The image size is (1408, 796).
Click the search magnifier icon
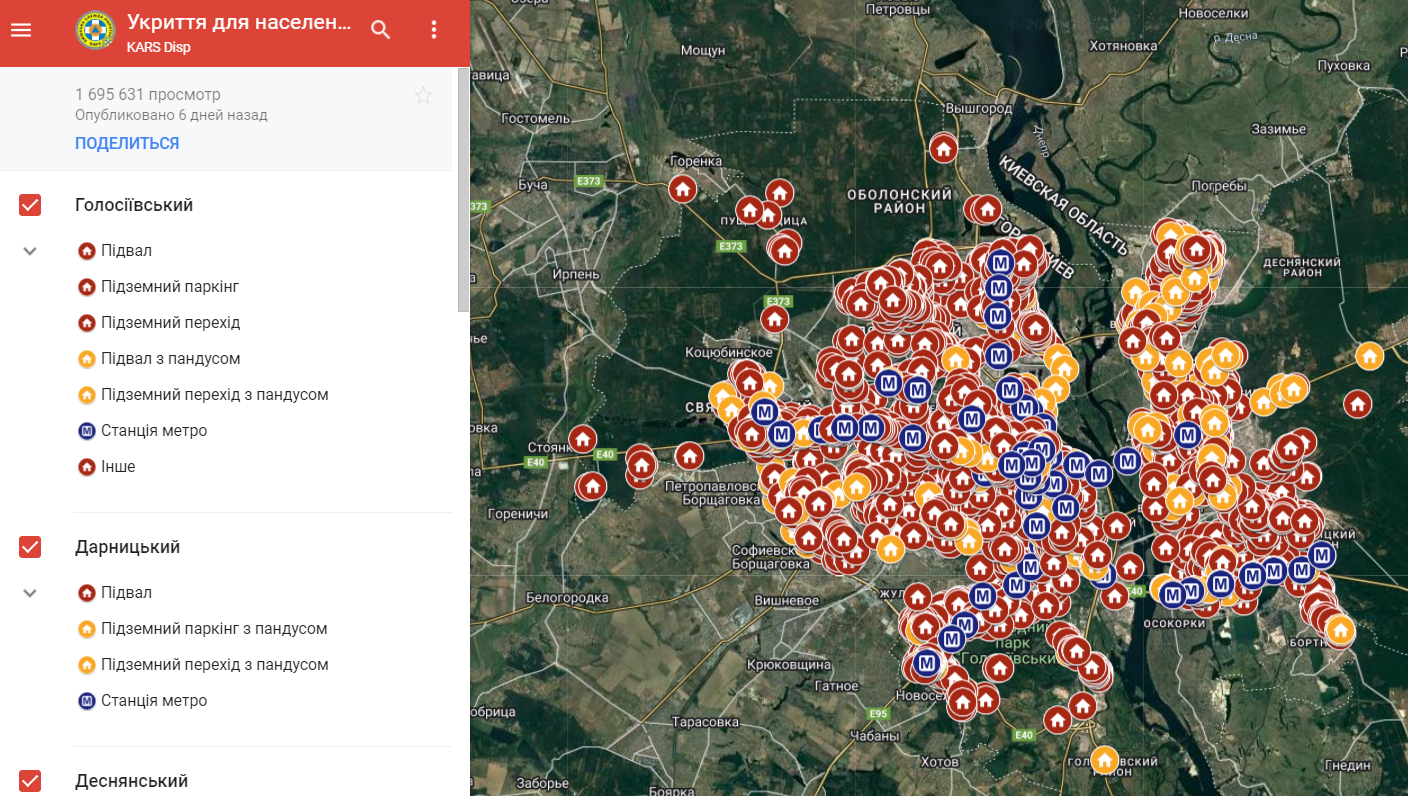coord(380,30)
